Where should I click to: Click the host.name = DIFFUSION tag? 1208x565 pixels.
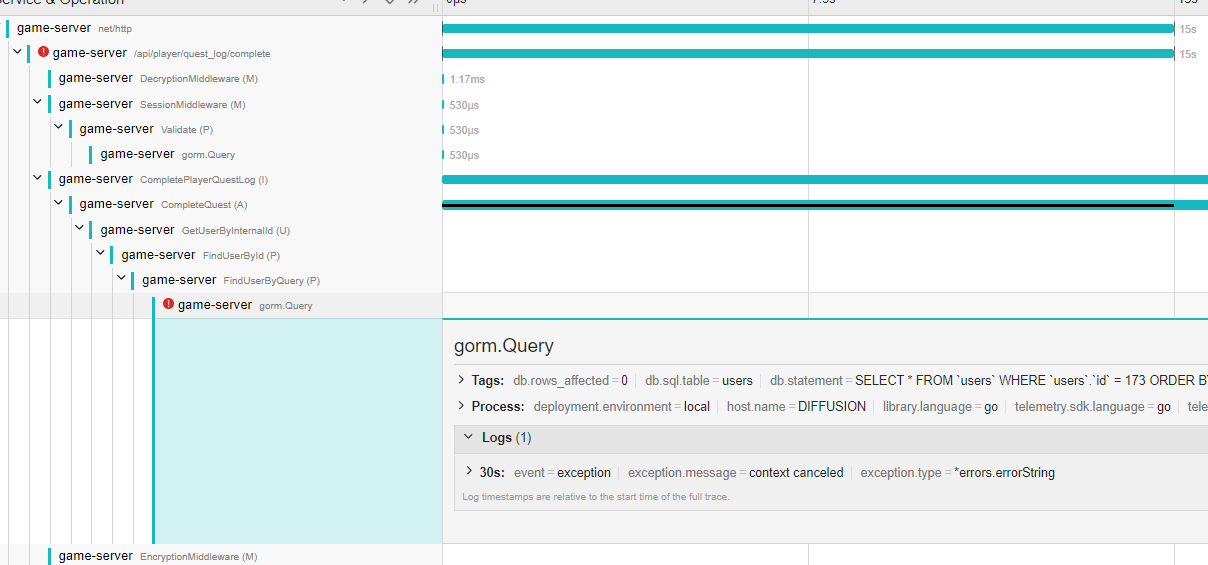[x=797, y=406]
